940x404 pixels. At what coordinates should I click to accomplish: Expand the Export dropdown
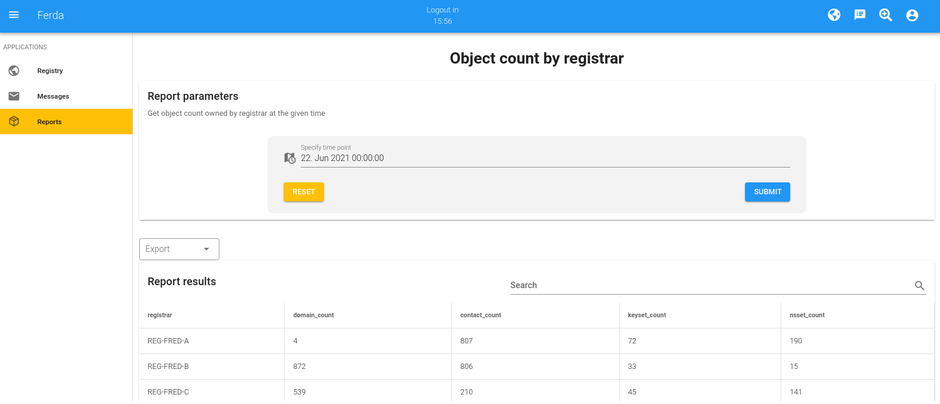tap(179, 249)
